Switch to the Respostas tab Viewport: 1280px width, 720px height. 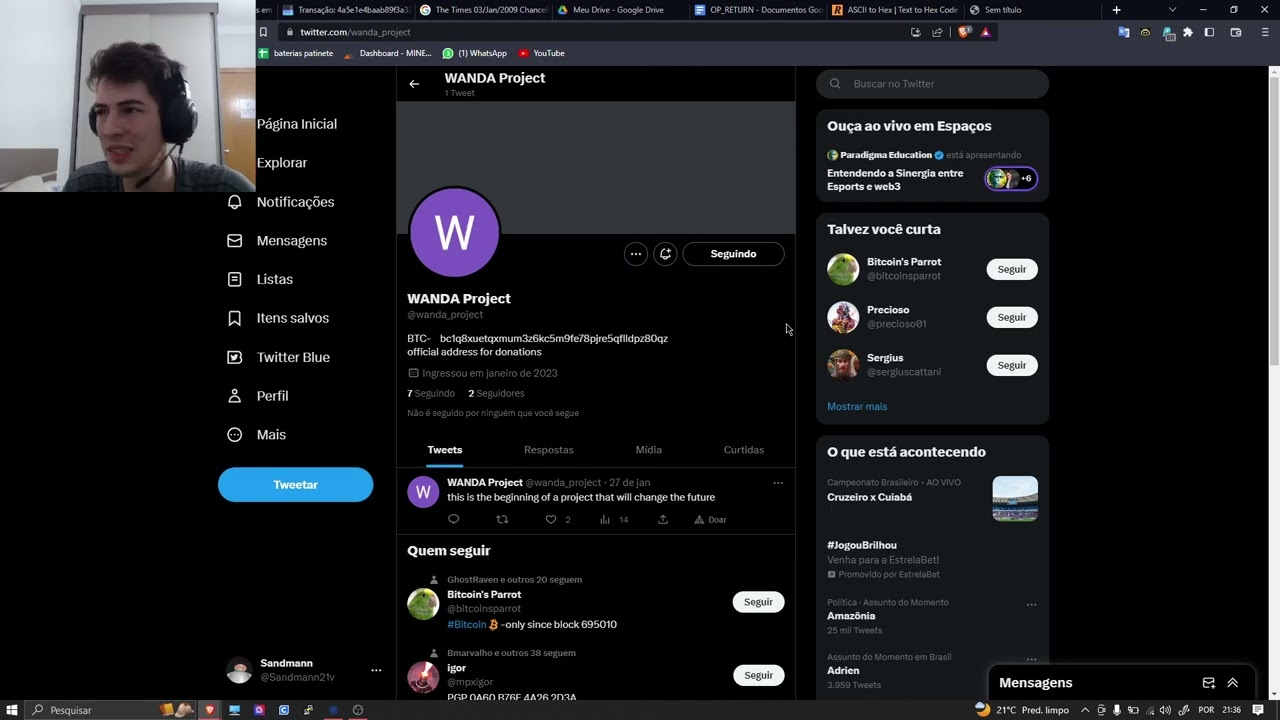[x=549, y=450]
